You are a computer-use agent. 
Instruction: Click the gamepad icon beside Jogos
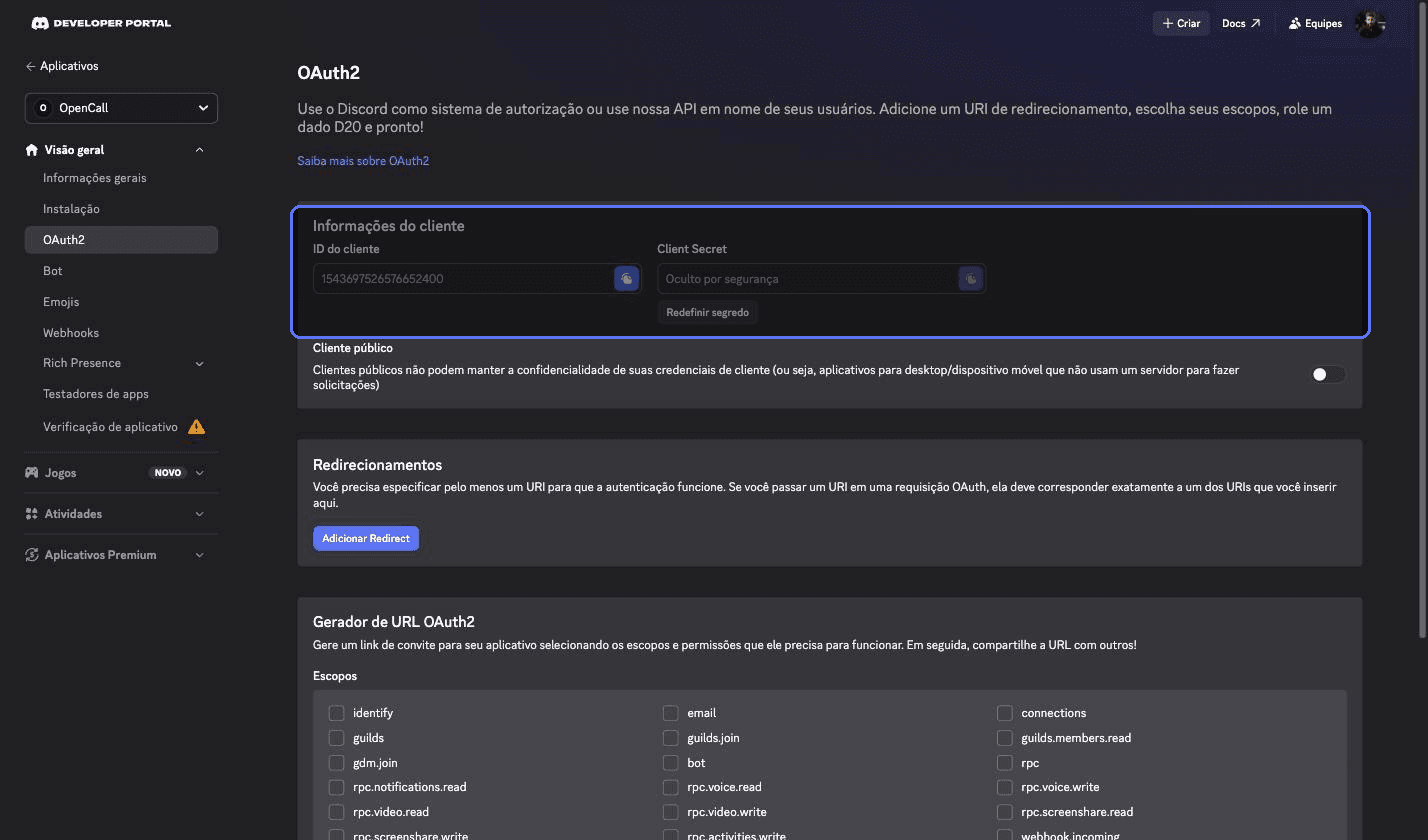pyautogui.click(x=32, y=473)
